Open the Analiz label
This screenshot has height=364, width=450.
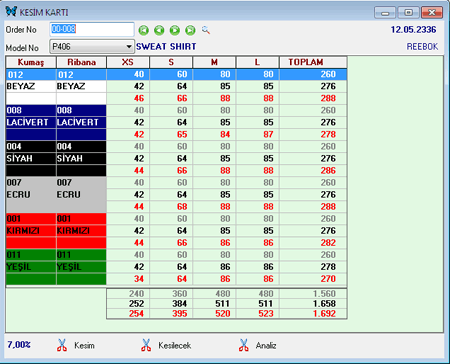pyautogui.click(x=266, y=346)
